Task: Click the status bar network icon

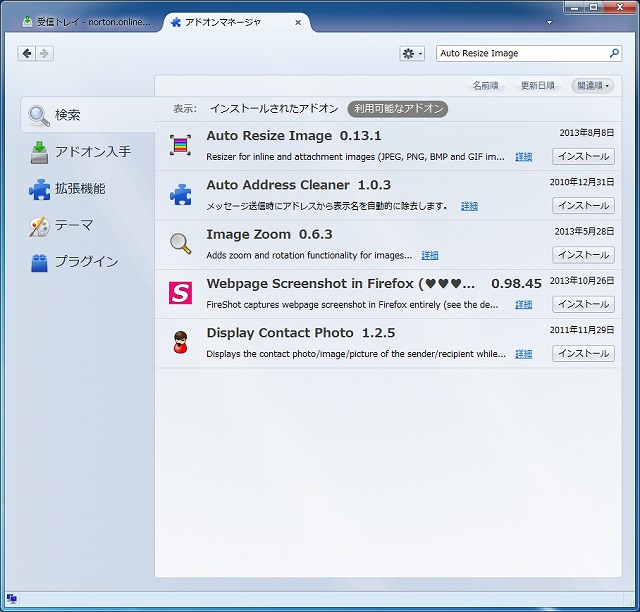Action: tap(11, 599)
